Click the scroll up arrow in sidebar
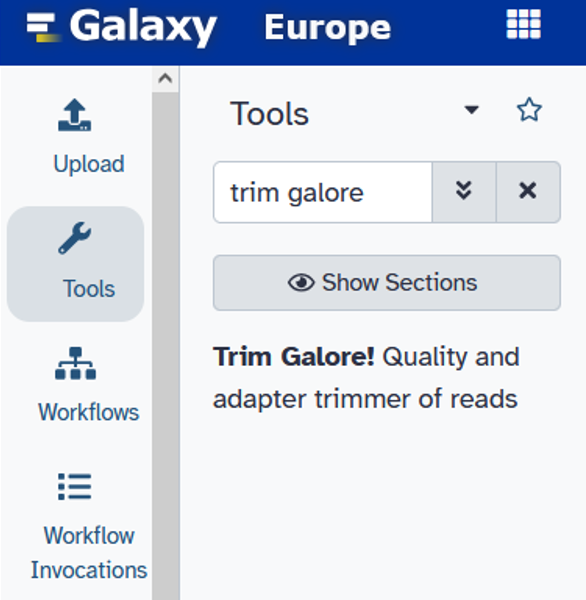The width and height of the screenshot is (586, 600). pyautogui.click(x=165, y=79)
